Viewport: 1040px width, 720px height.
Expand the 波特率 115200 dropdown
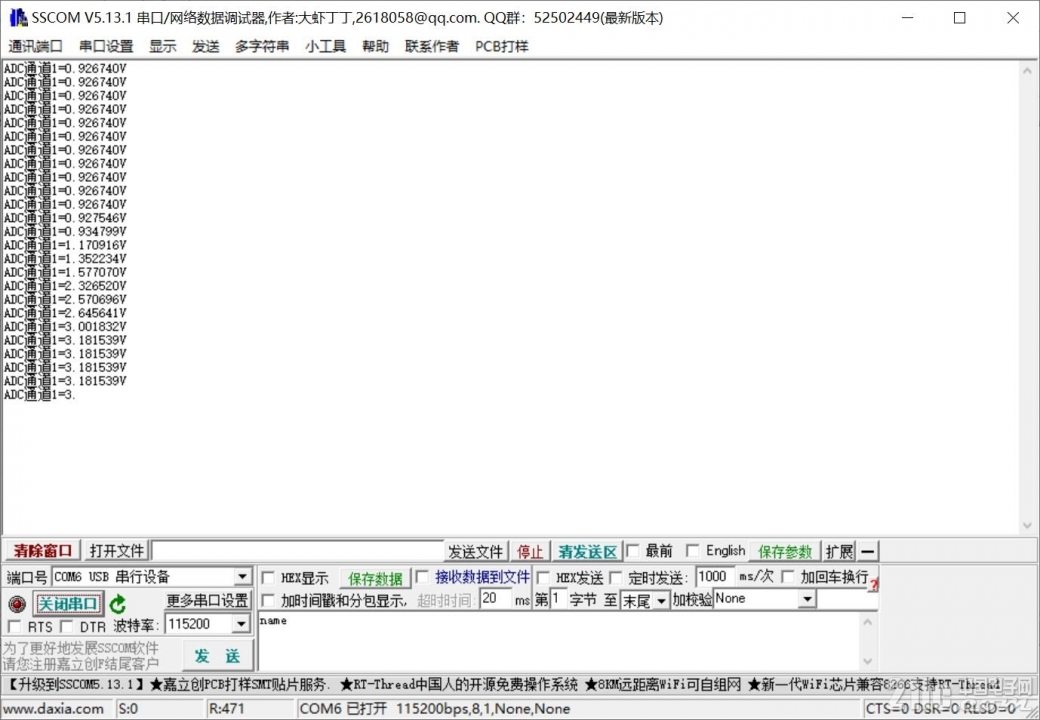point(241,625)
